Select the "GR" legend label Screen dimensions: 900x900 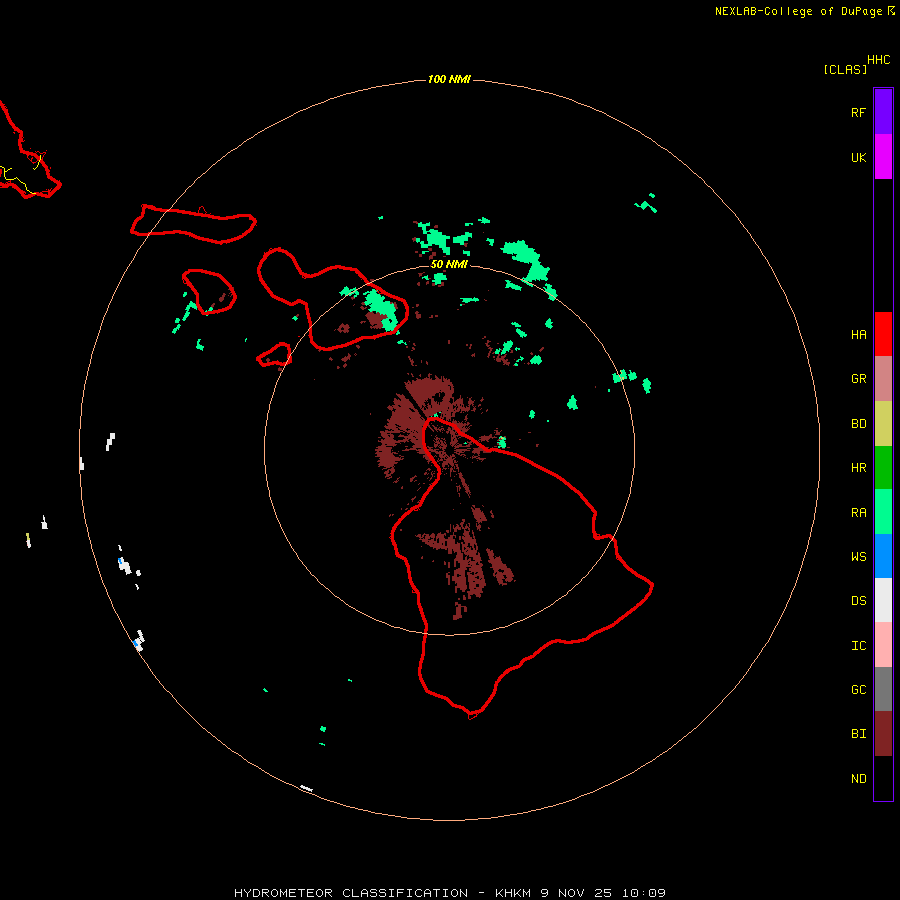coord(858,379)
